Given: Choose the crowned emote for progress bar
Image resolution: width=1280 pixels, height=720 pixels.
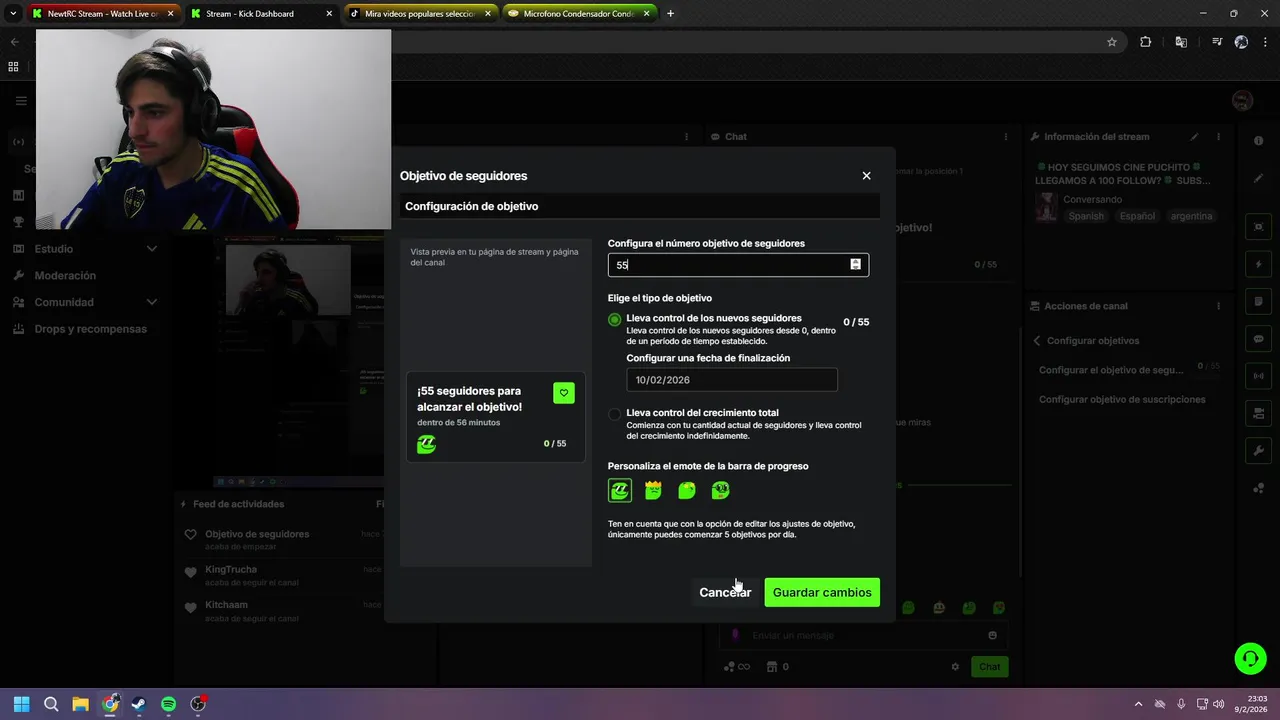Looking at the screenshot, I should click(x=653, y=490).
